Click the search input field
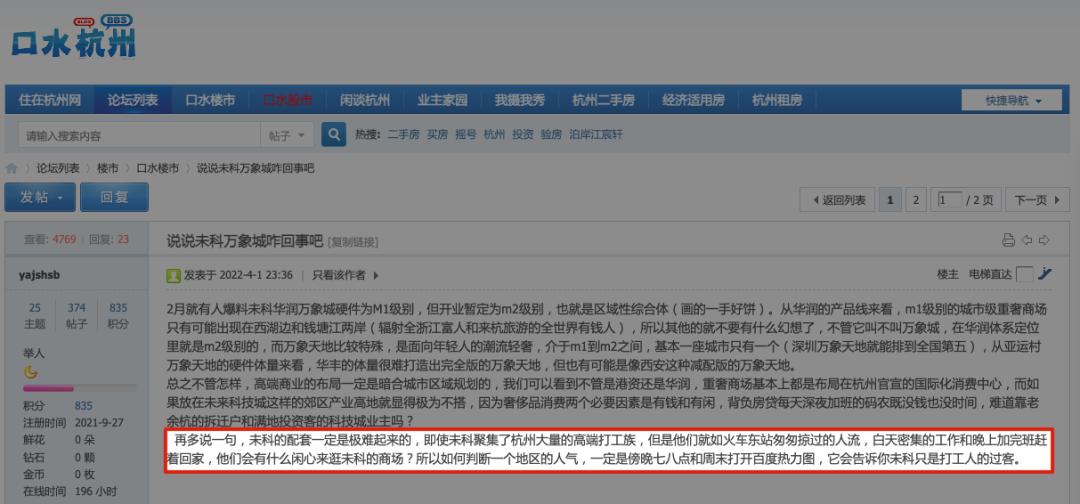1080x504 pixels. 139,136
